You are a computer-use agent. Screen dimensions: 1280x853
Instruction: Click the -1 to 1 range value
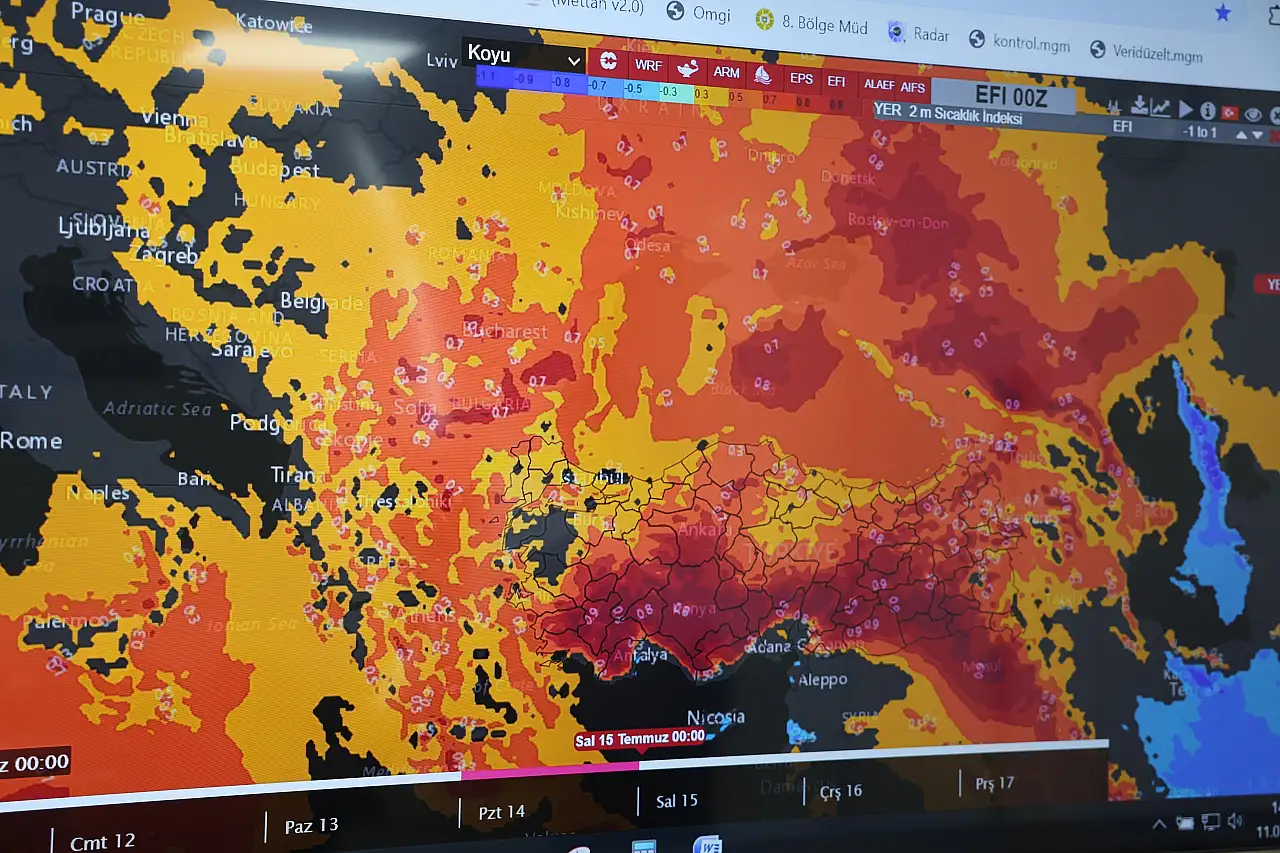coord(1199,132)
